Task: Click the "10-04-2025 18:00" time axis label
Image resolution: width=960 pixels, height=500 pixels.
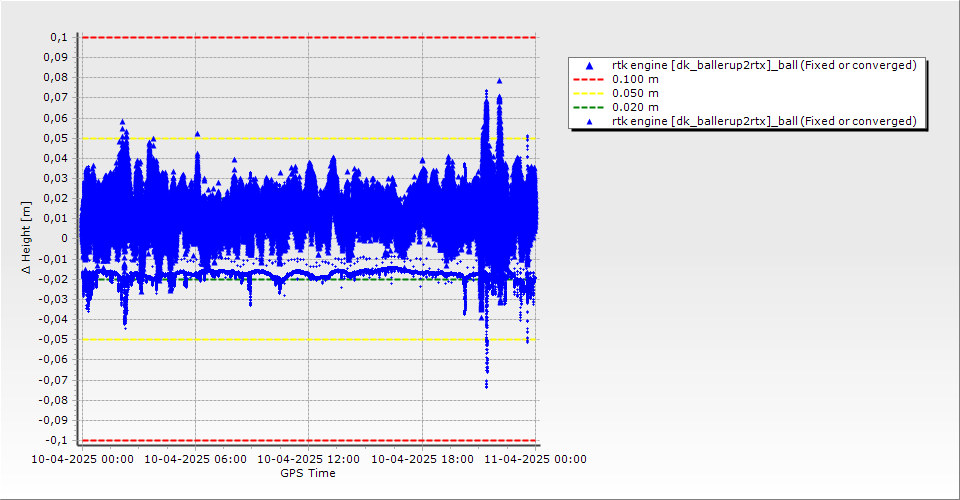Action: pos(422,459)
